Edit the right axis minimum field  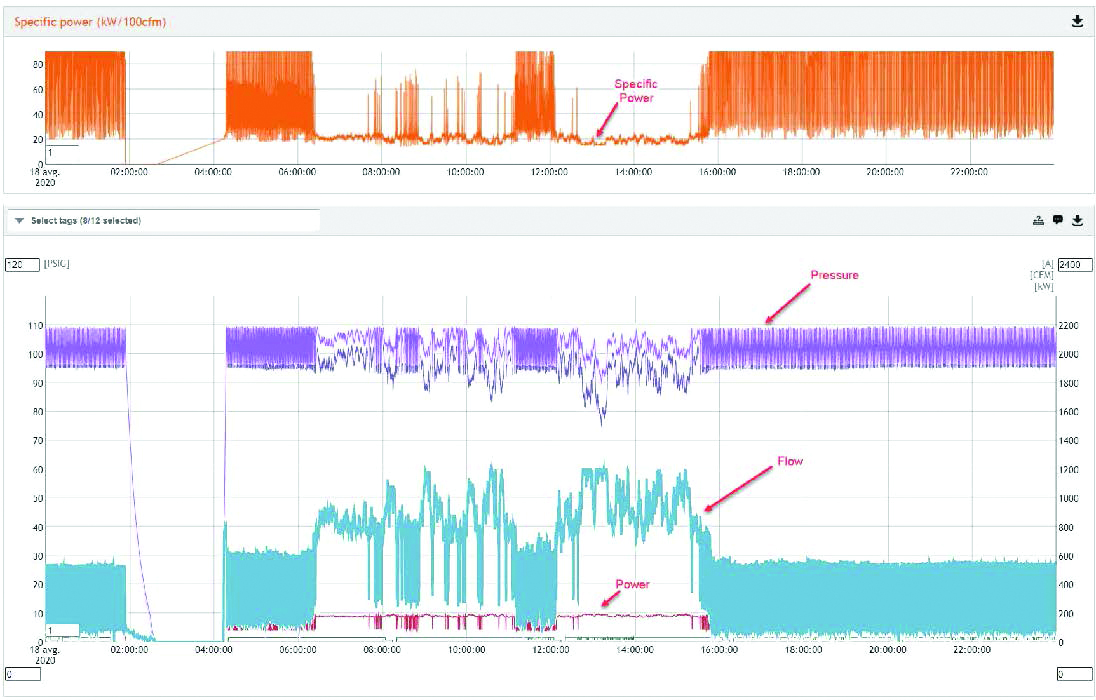click(1074, 674)
